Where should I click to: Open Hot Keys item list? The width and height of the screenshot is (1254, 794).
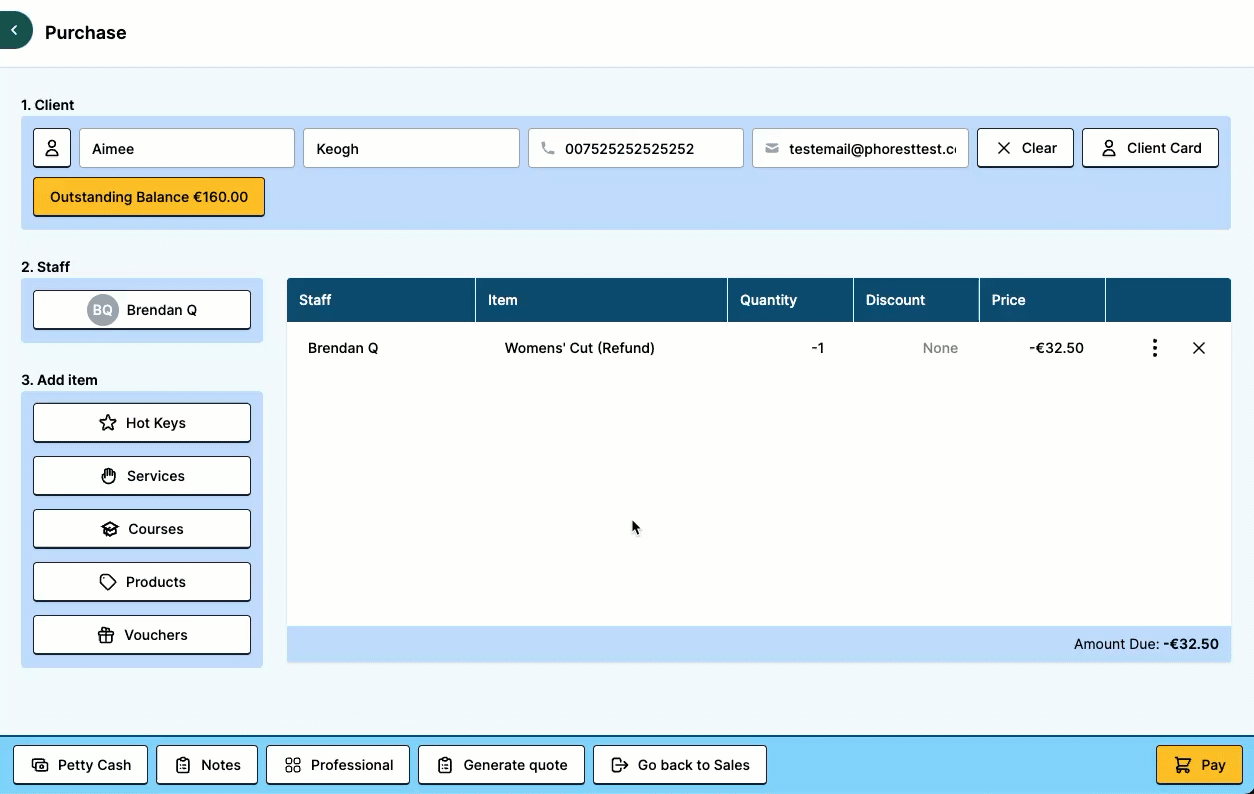point(142,423)
